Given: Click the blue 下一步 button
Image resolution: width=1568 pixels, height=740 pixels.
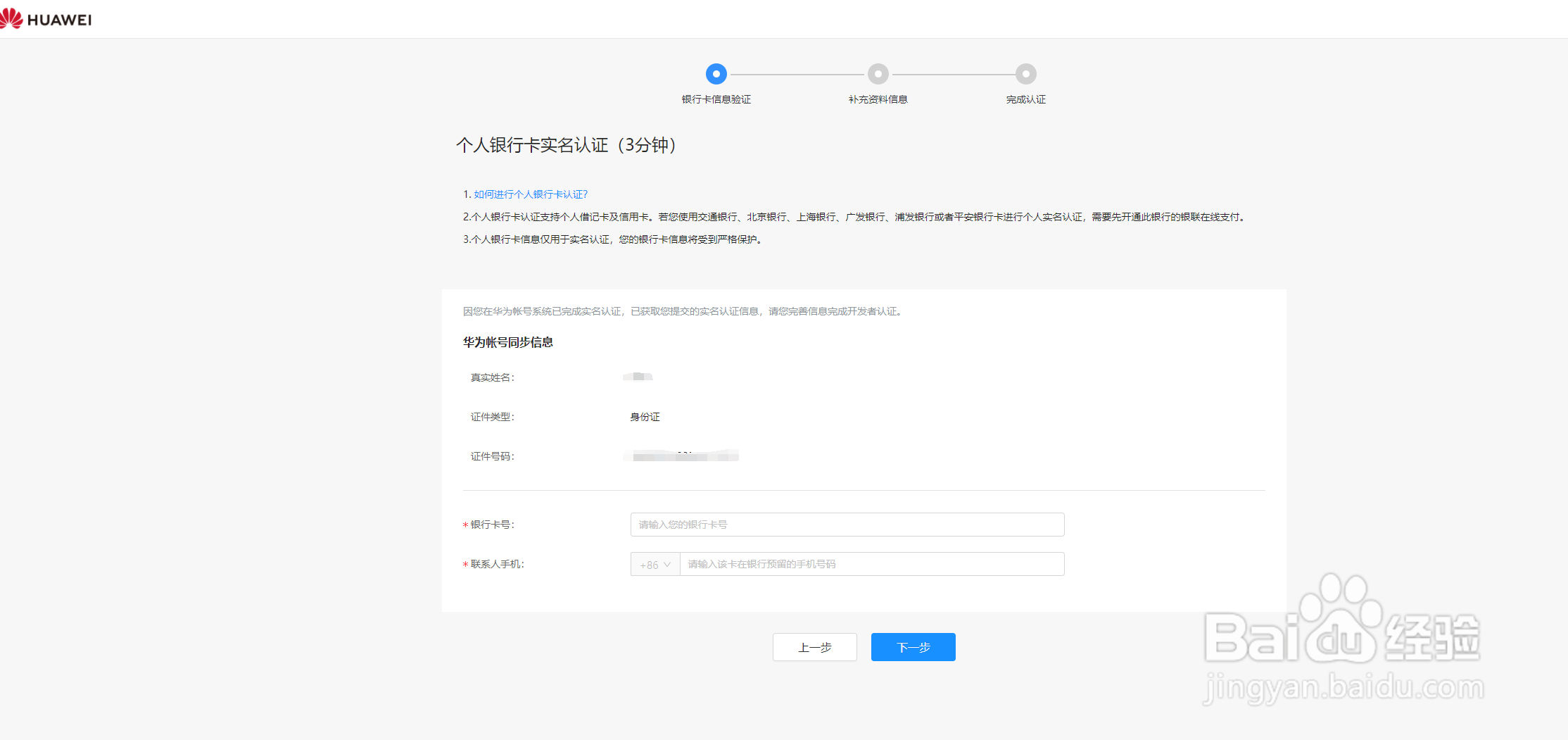Looking at the screenshot, I should tap(913, 646).
